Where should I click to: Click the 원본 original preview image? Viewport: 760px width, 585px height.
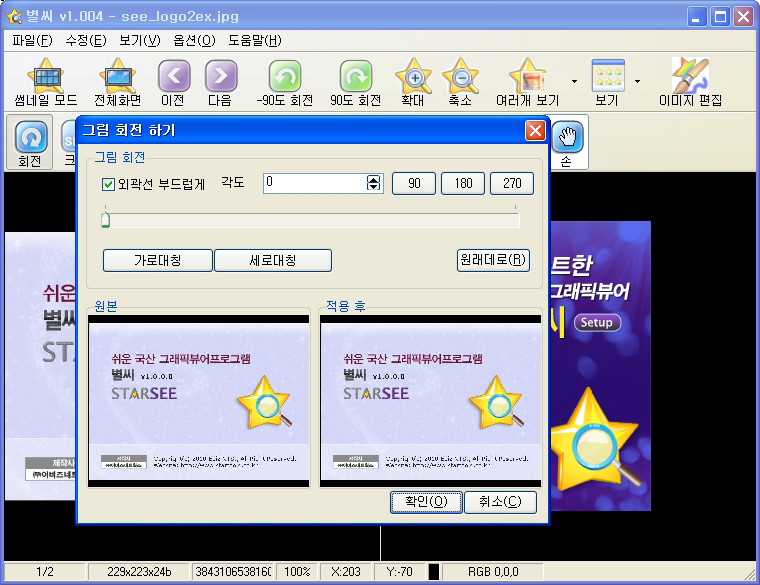[199, 401]
